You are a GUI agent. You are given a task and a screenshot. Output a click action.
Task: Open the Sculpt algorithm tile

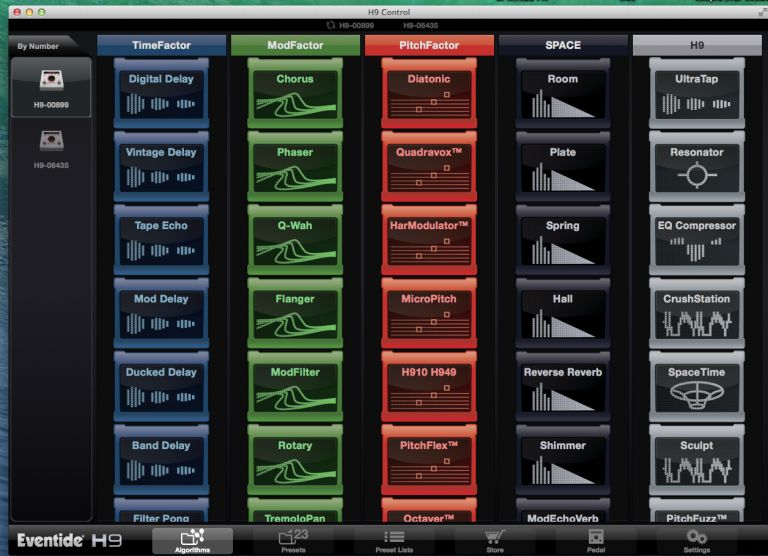[x=696, y=460]
